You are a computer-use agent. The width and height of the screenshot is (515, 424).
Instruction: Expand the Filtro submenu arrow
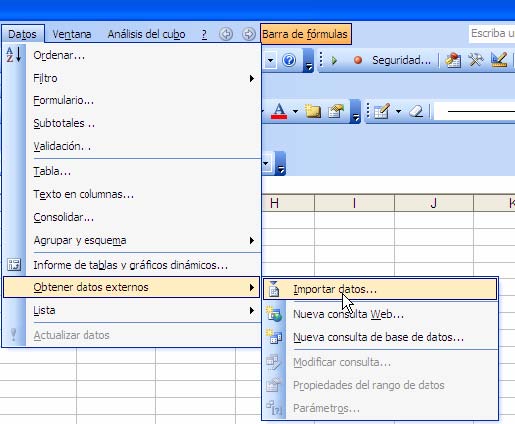click(x=252, y=78)
